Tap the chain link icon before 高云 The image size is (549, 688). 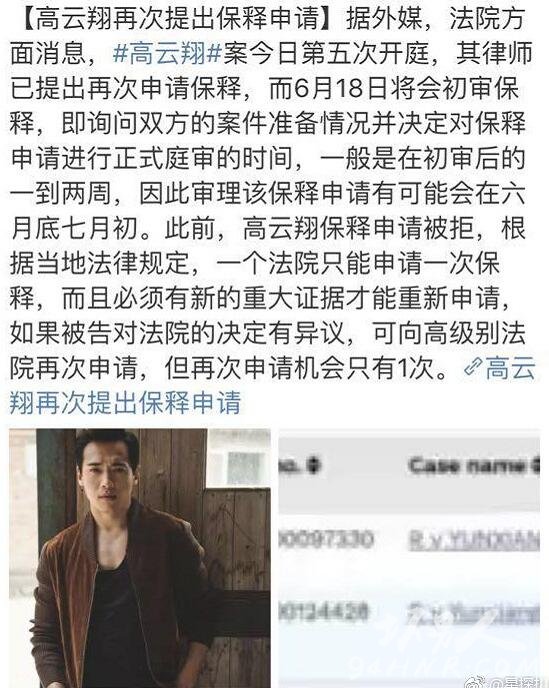coord(473,366)
